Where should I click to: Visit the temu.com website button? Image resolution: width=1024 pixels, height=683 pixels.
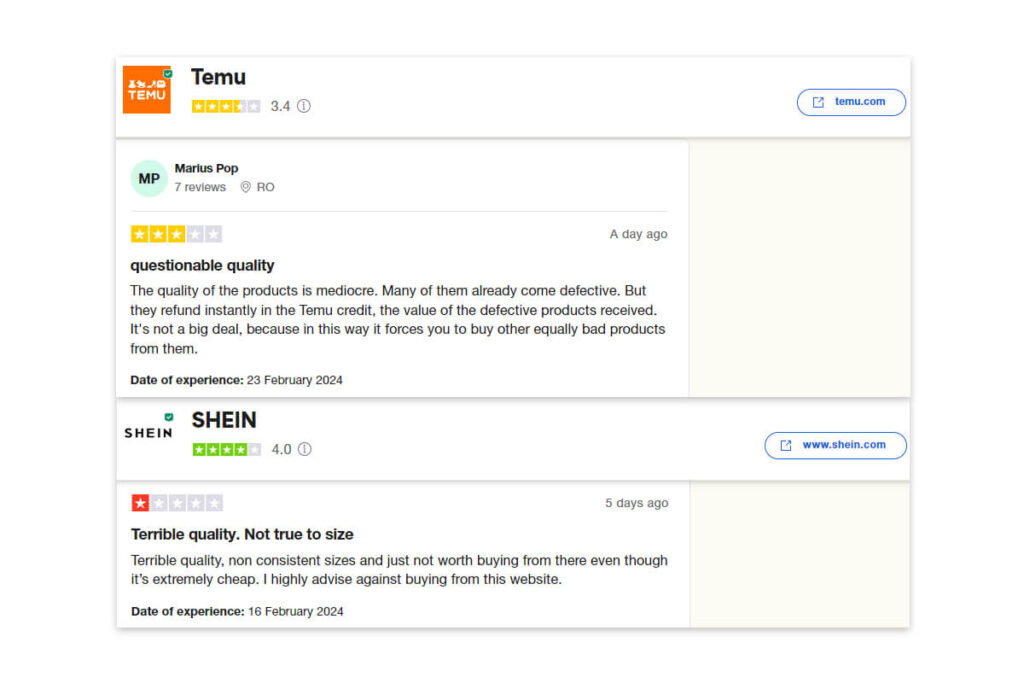[x=851, y=102]
